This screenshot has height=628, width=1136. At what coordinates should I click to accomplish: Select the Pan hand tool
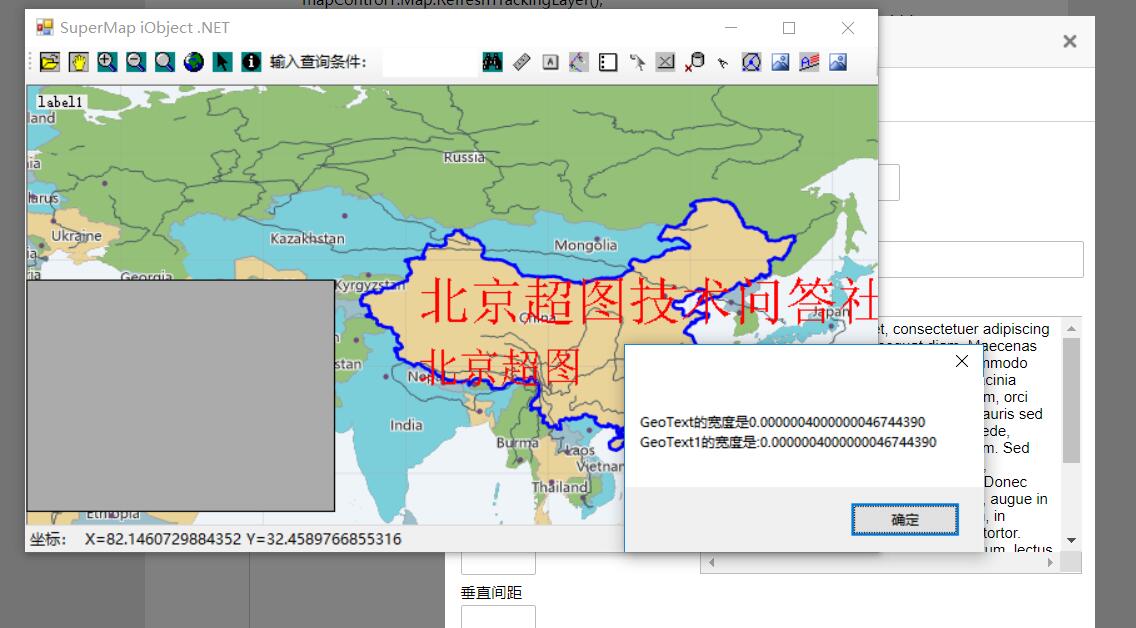(x=78, y=62)
